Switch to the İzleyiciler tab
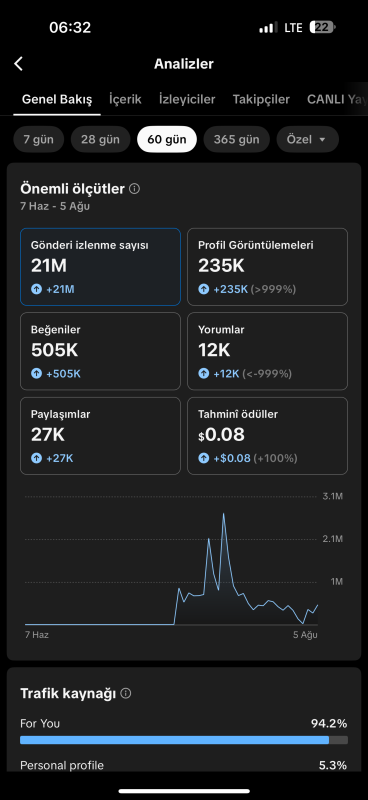 pyautogui.click(x=187, y=99)
